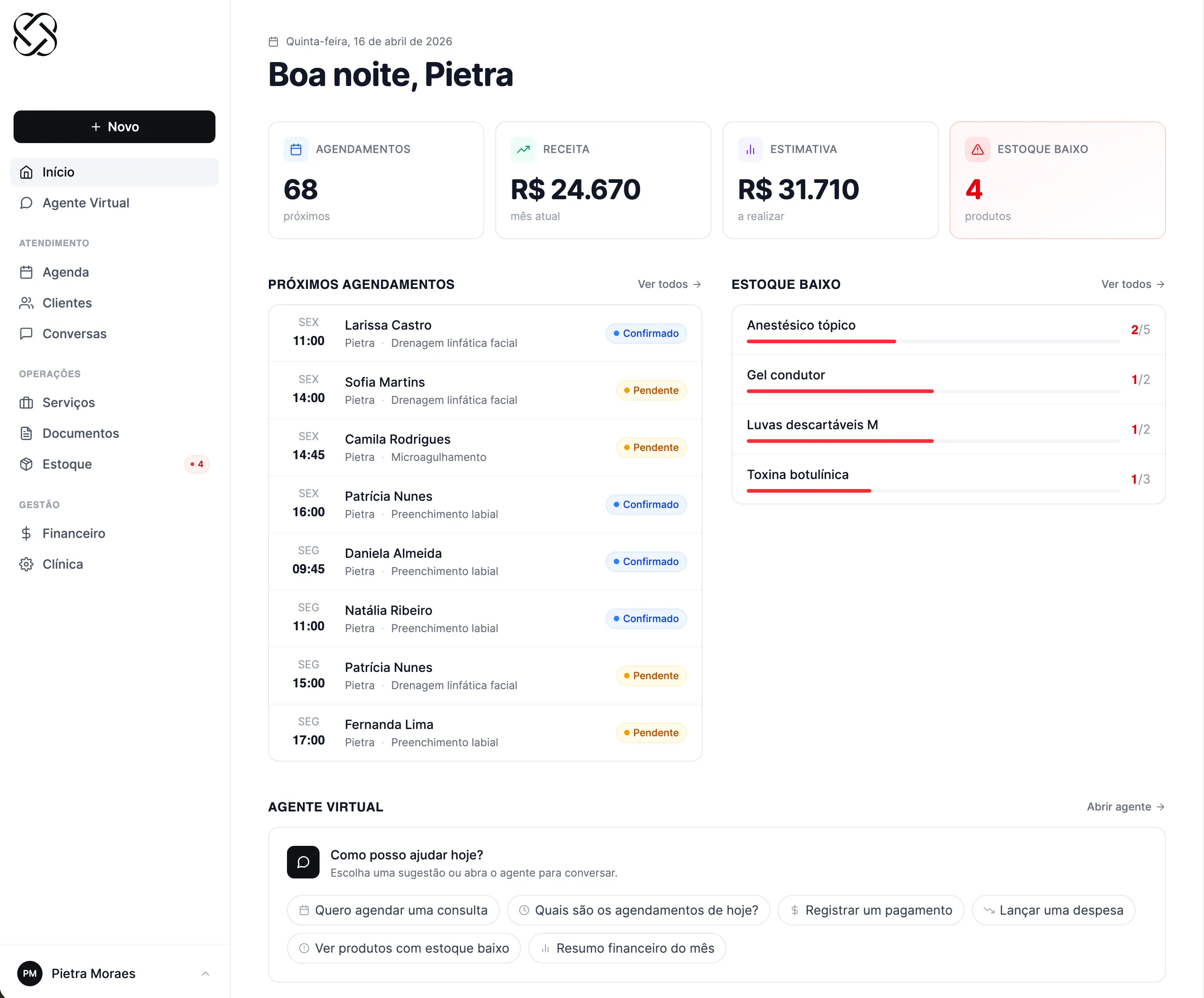Image resolution: width=1204 pixels, height=998 pixels.
Task: Click the Estimativa bar chart icon
Action: (750, 150)
